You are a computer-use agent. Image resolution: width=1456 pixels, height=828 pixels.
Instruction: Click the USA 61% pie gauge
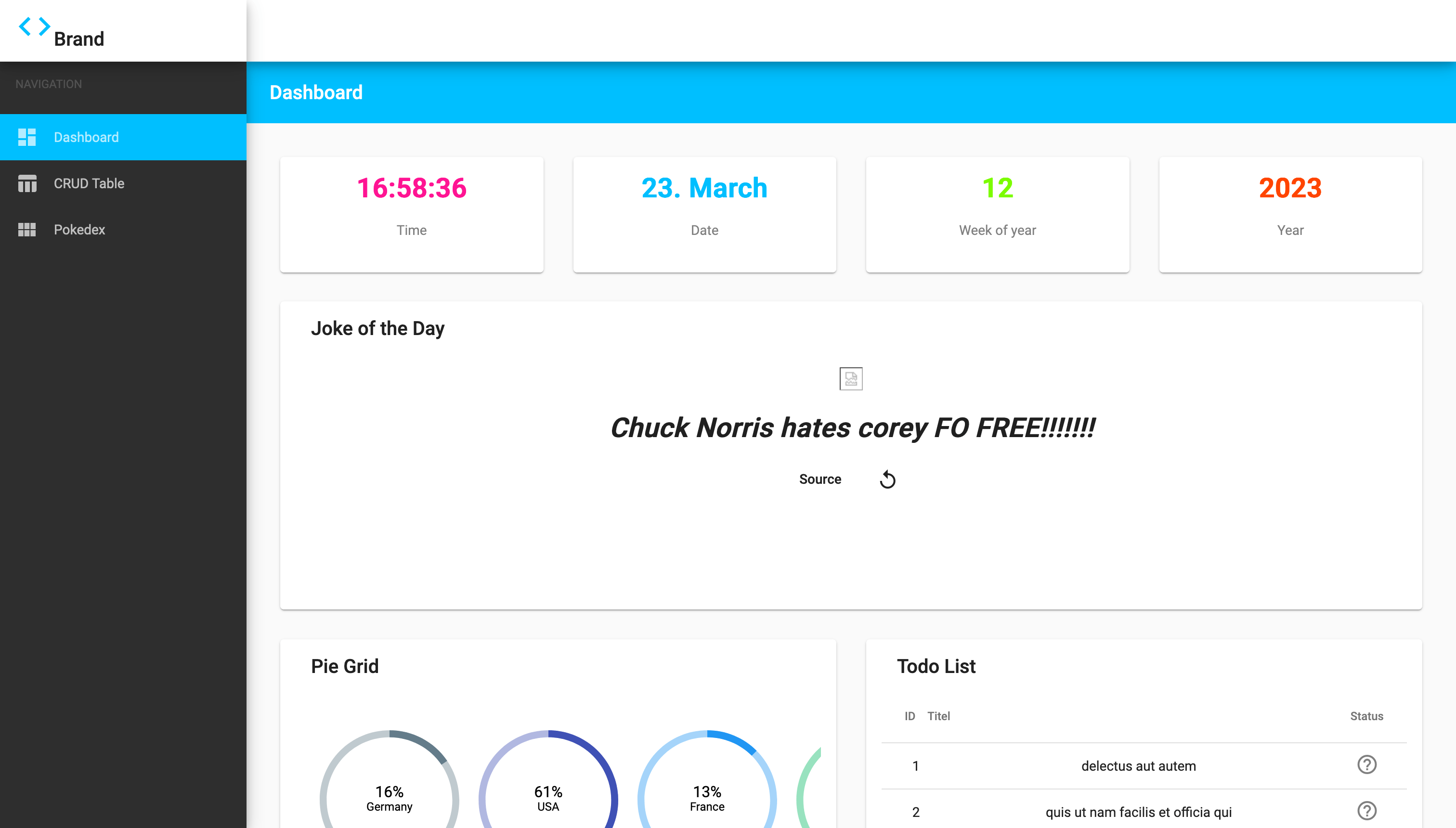pos(548,797)
